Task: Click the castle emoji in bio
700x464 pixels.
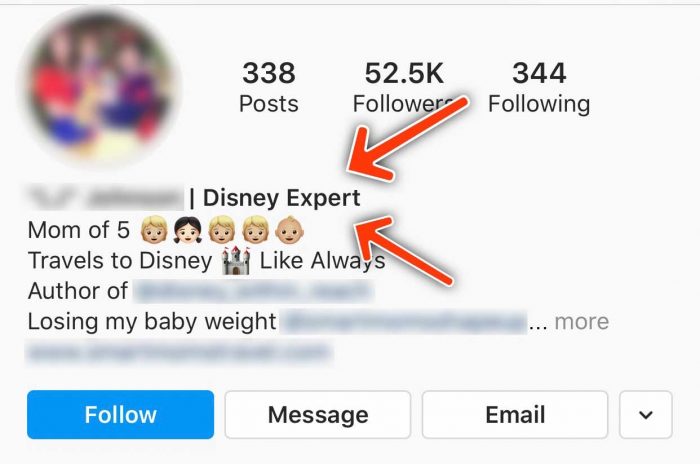Action: tap(236, 260)
